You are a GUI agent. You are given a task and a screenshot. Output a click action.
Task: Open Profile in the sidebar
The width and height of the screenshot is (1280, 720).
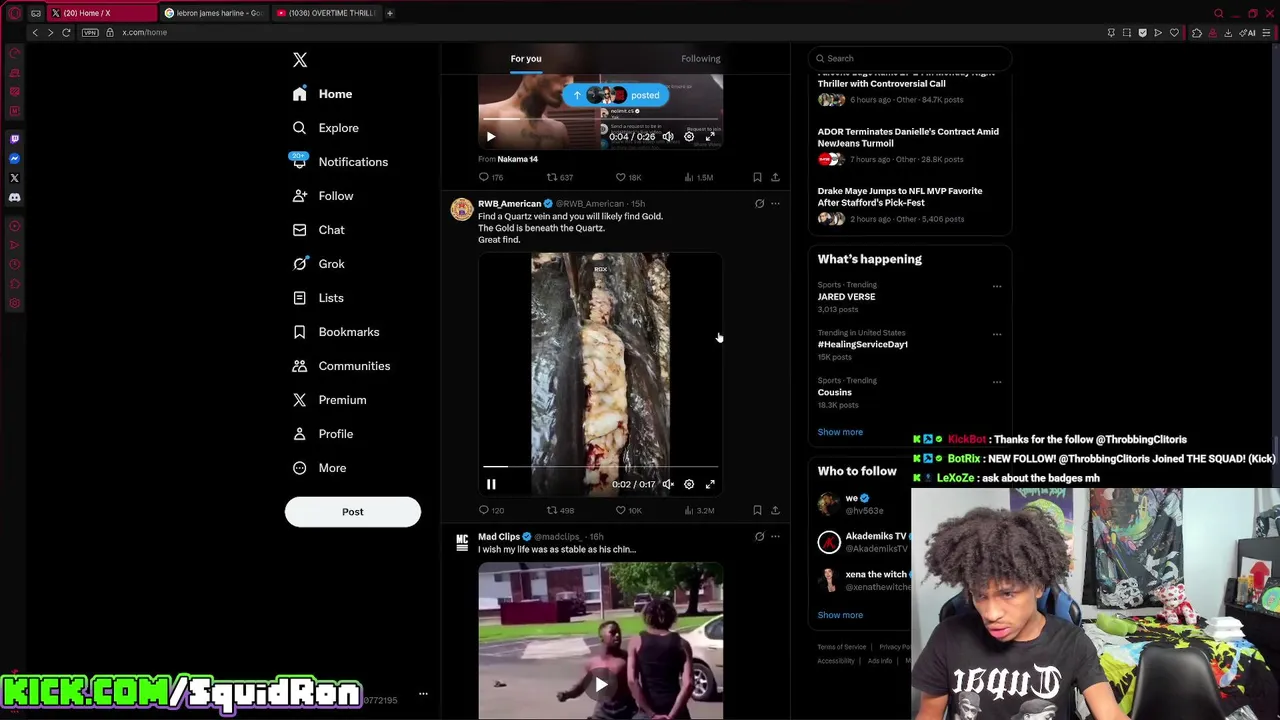click(323, 434)
